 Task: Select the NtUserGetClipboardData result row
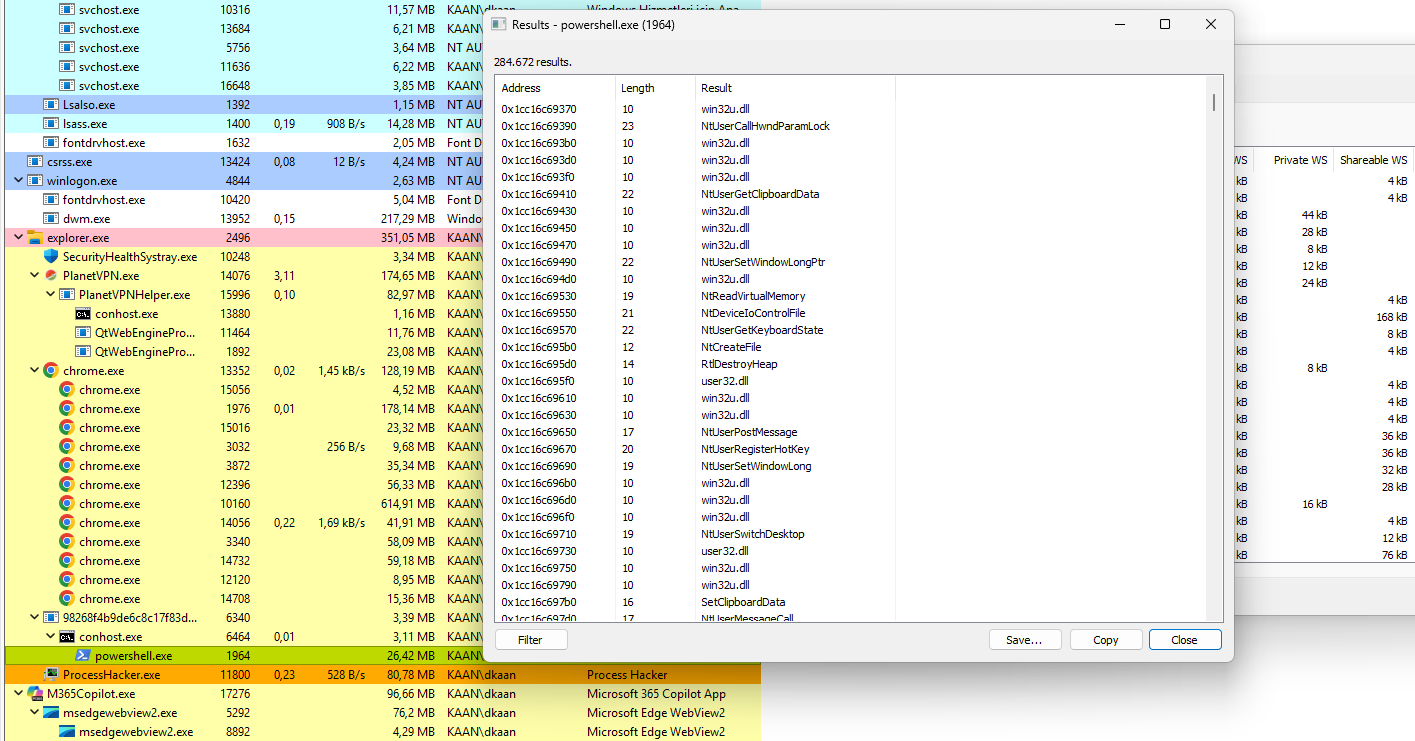[851, 194]
